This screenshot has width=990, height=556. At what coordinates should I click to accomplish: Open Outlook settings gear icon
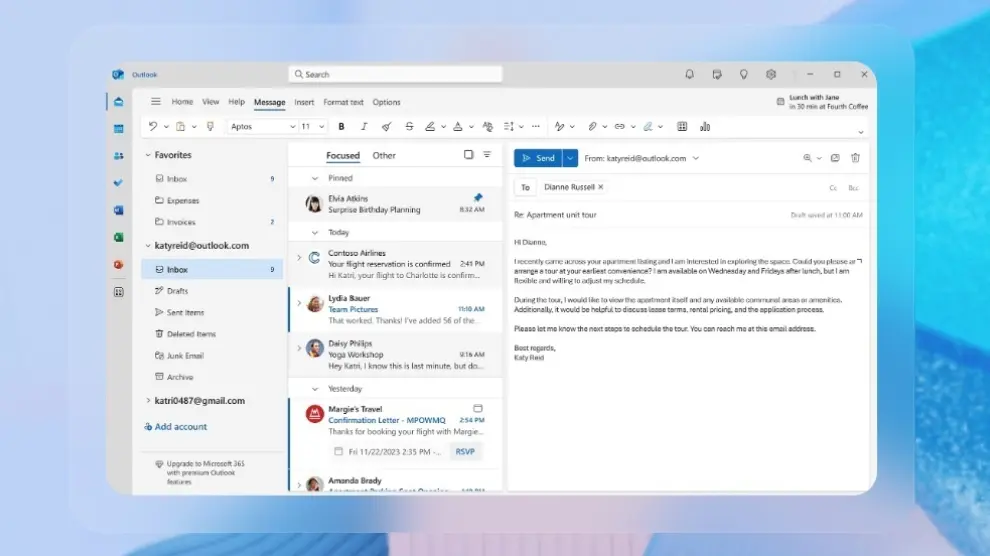point(771,75)
